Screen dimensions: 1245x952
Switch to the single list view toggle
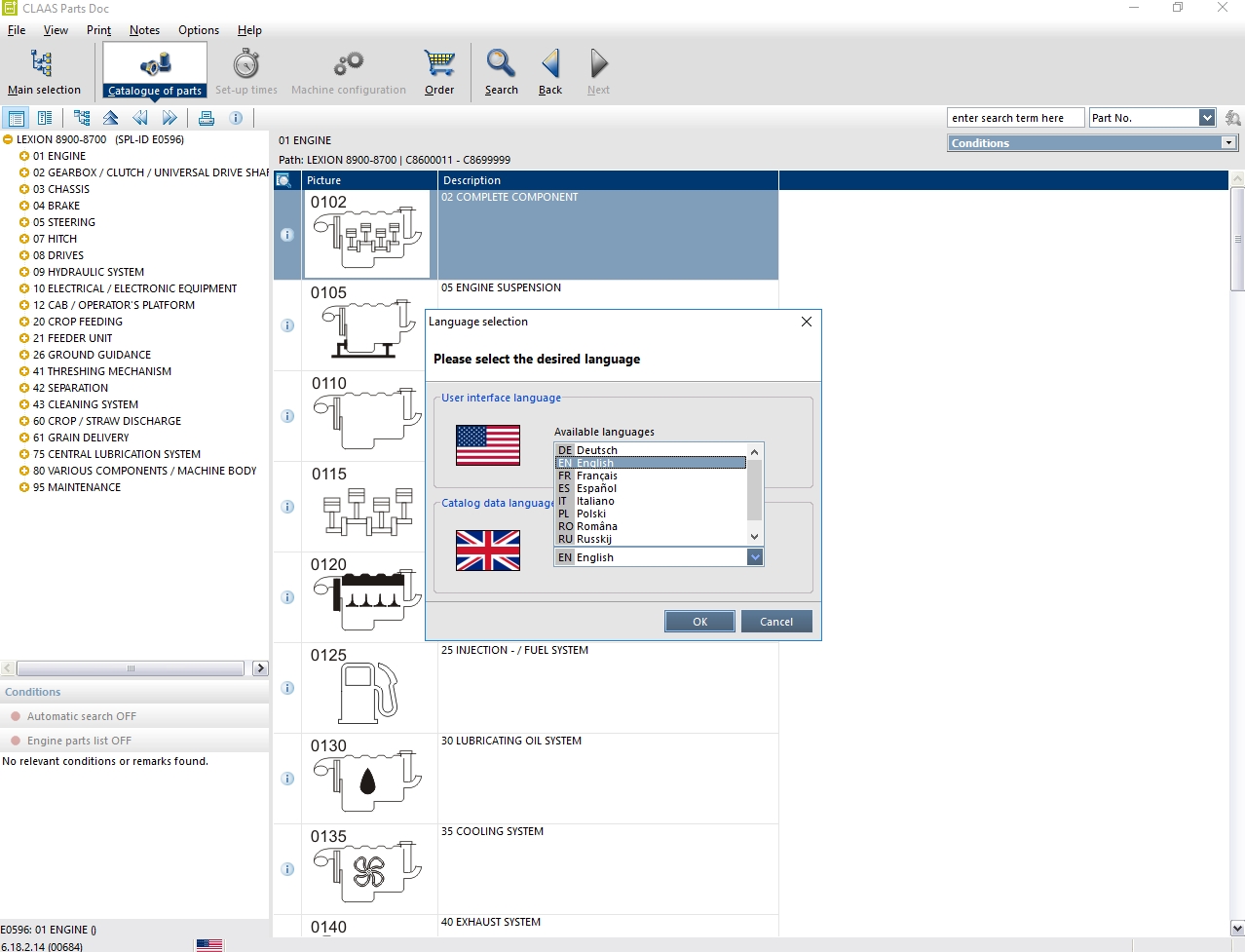click(17, 118)
